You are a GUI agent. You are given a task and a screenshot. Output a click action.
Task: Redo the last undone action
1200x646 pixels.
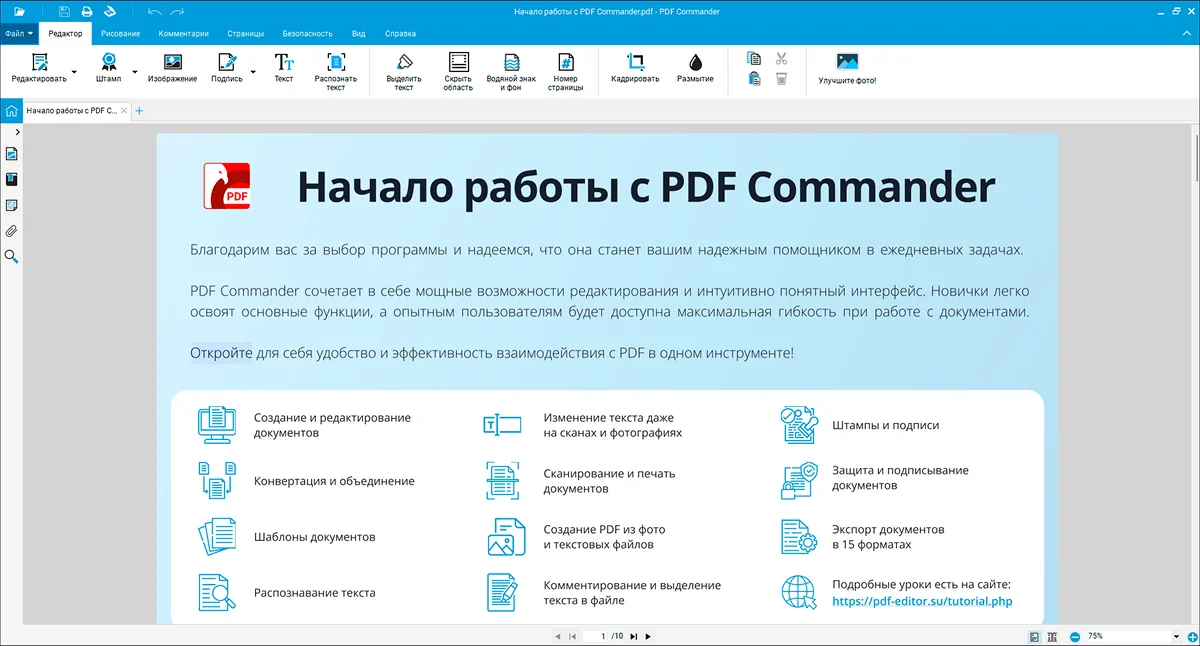click(x=177, y=11)
